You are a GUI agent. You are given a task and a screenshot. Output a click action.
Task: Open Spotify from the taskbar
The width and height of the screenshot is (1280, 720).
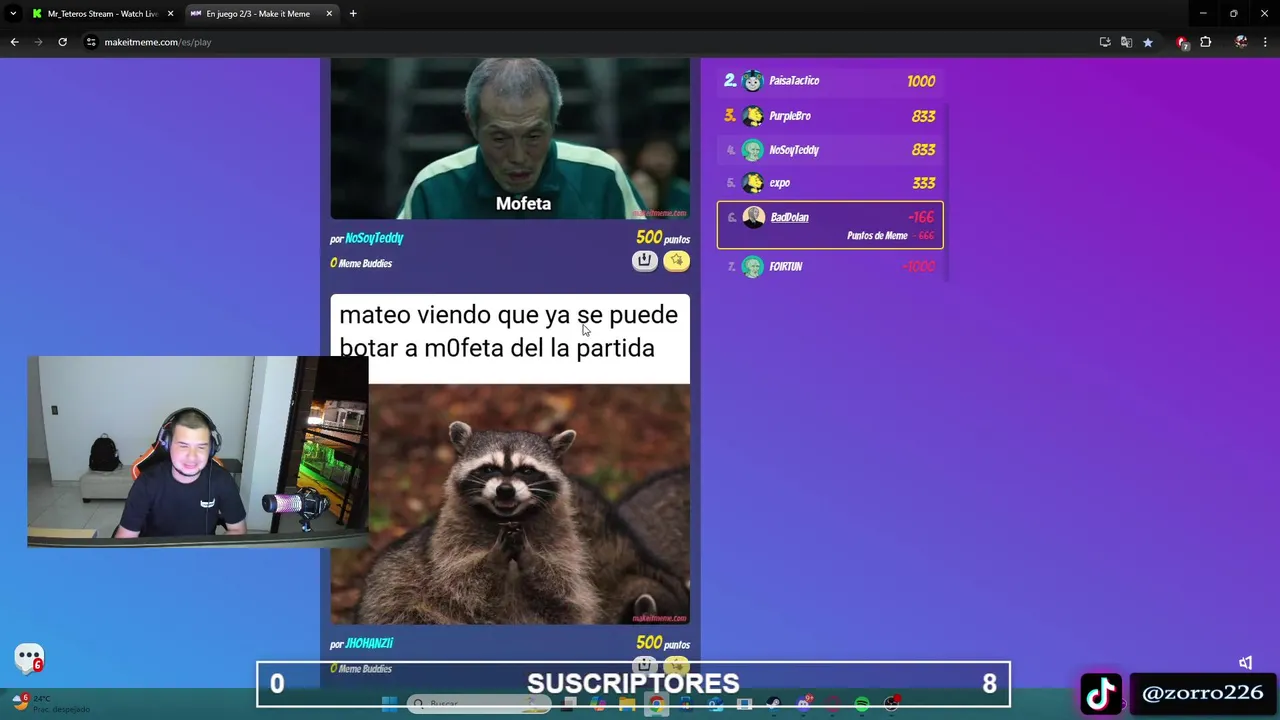click(x=861, y=704)
